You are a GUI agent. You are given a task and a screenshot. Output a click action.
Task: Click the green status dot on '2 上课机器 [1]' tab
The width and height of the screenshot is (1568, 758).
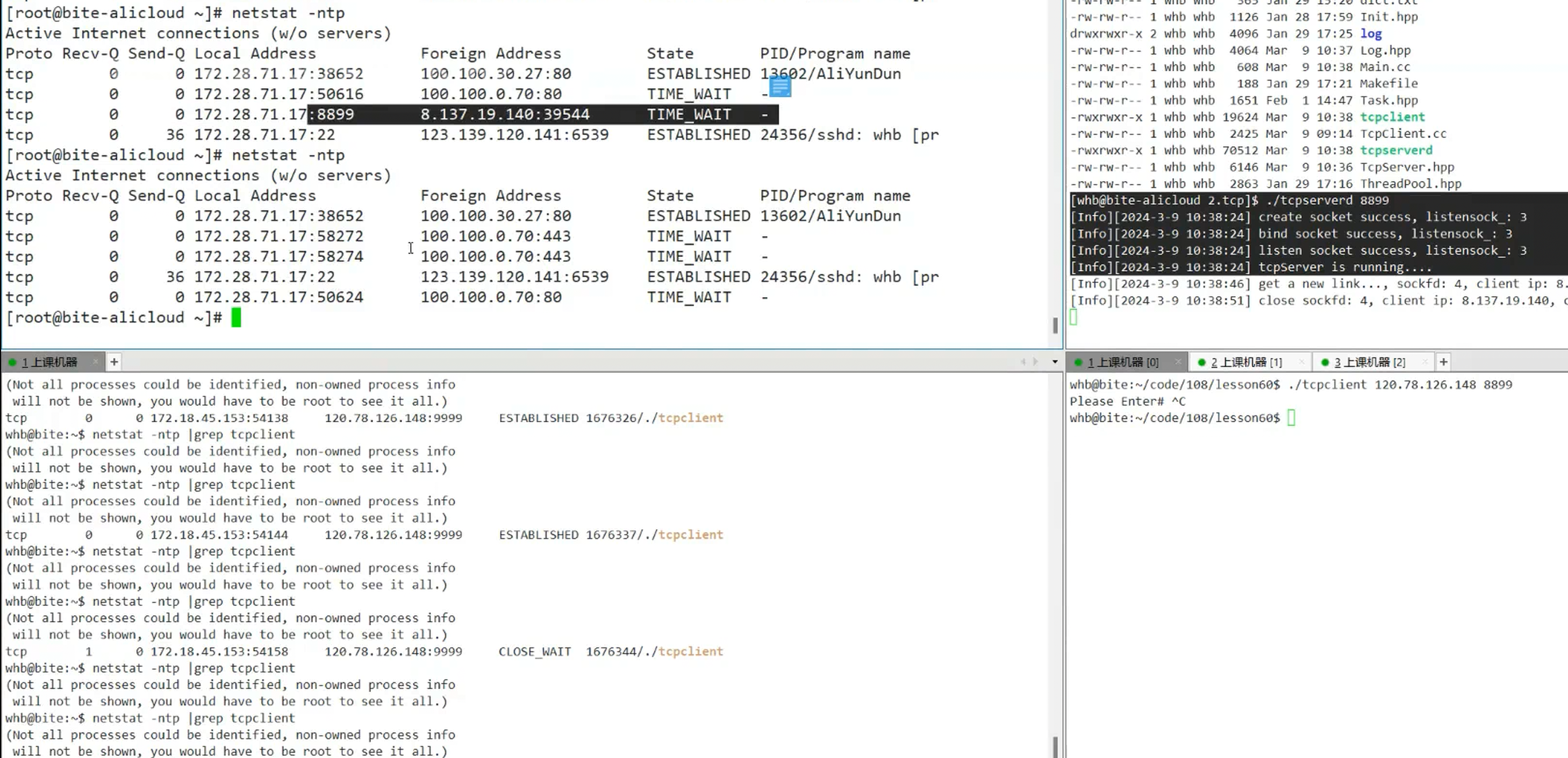click(x=1201, y=363)
